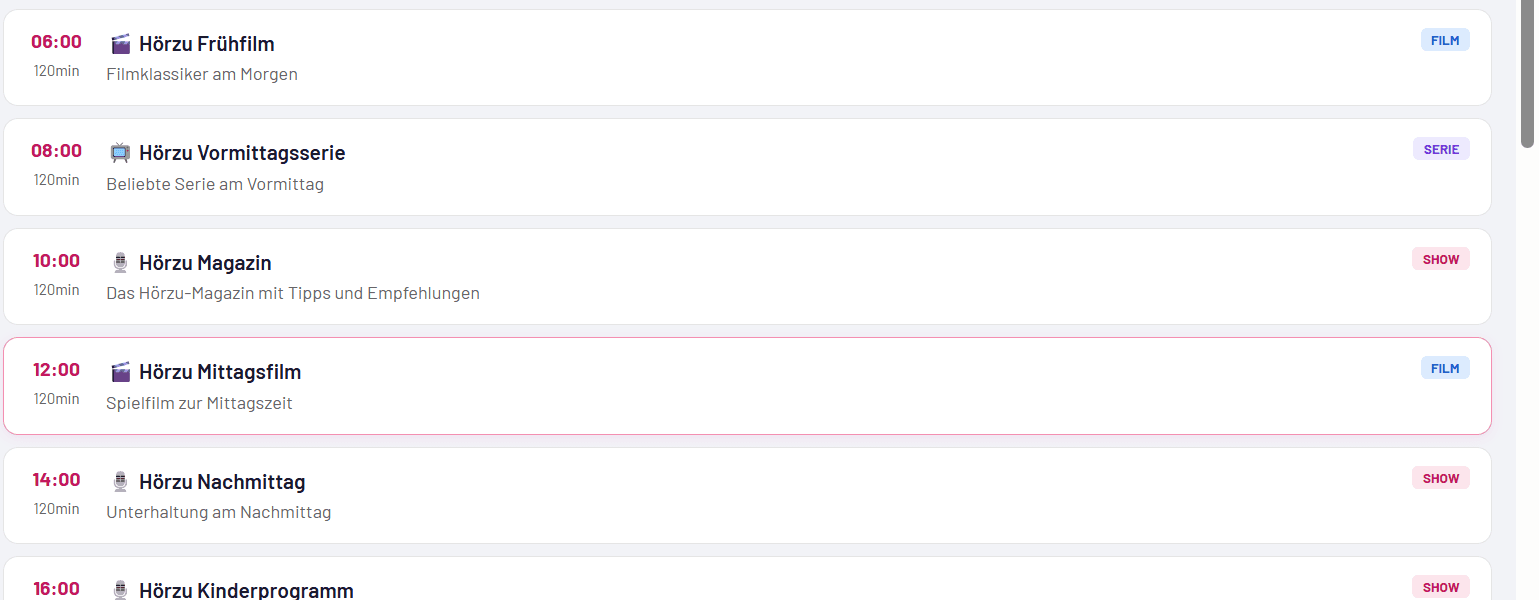The height and width of the screenshot is (600, 1539).
Task: Click the FILM badge on Hörzu Frühfilm
Action: (x=1445, y=39)
